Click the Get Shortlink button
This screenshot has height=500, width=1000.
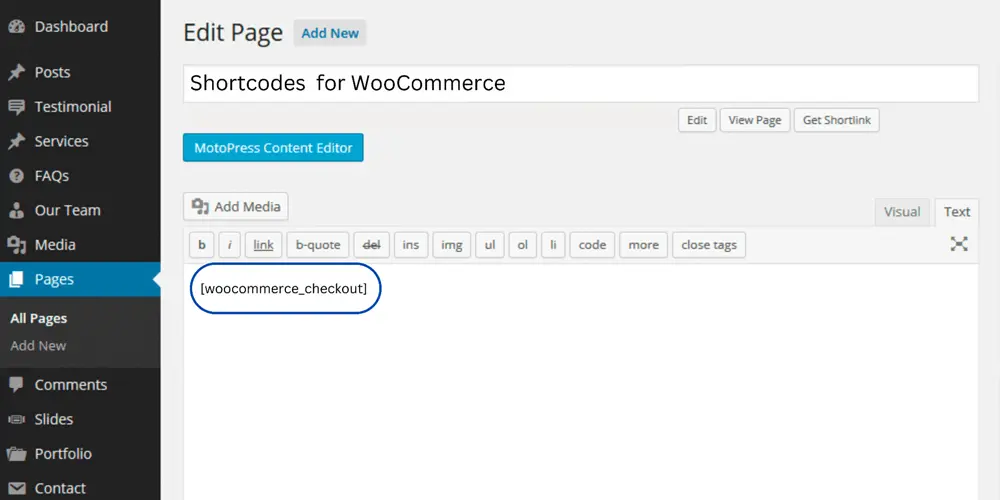(837, 120)
